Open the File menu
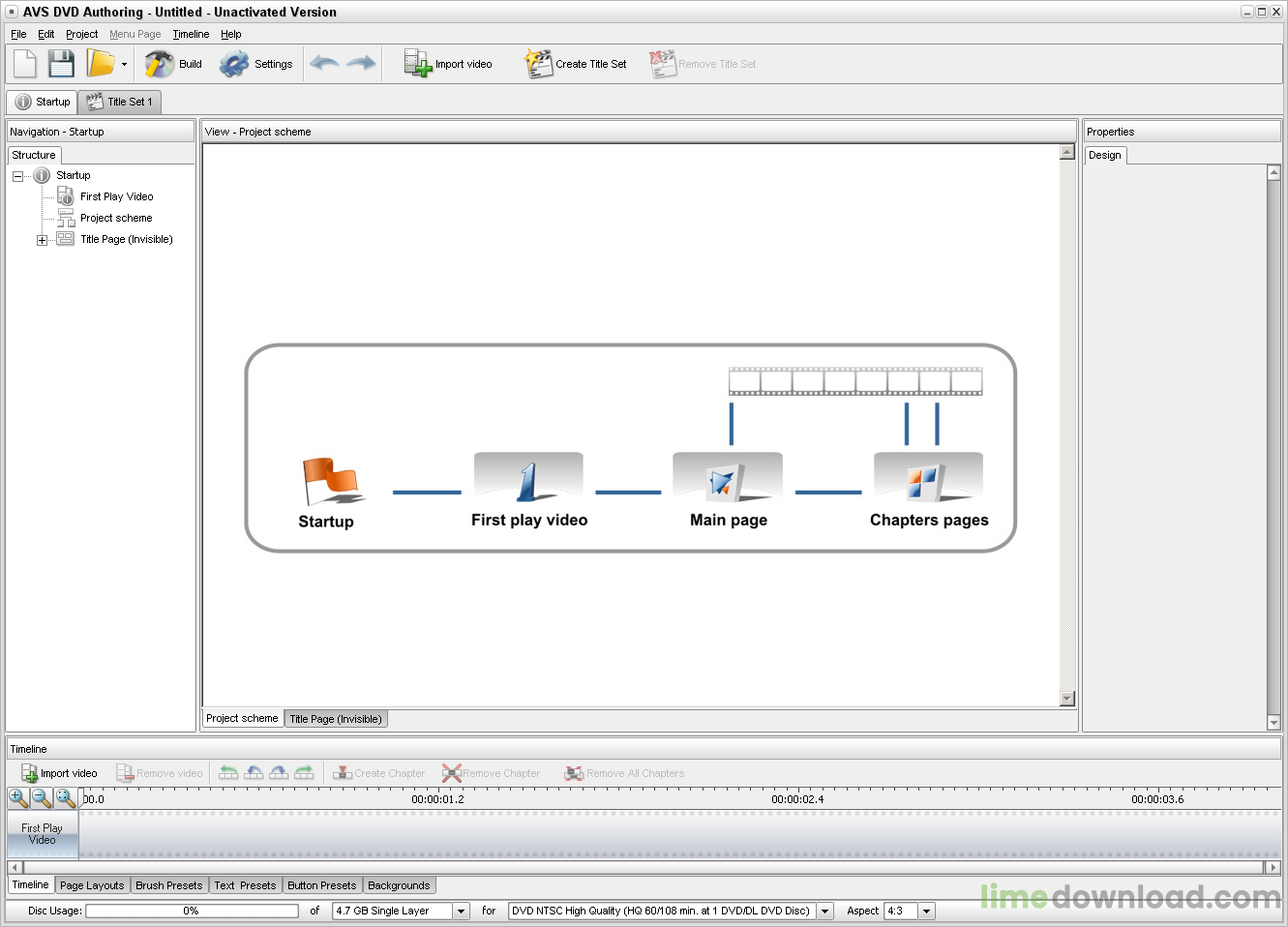This screenshot has width=1288, height=927. pos(18,34)
